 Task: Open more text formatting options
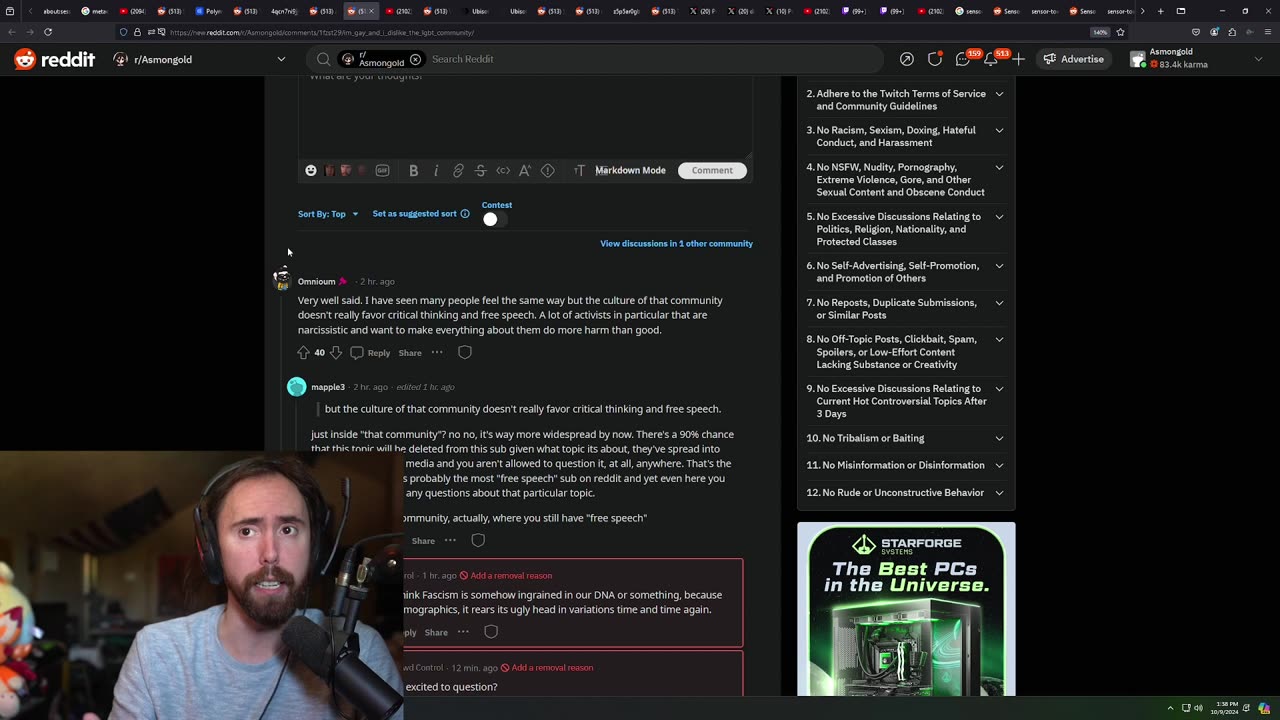pos(579,170)
